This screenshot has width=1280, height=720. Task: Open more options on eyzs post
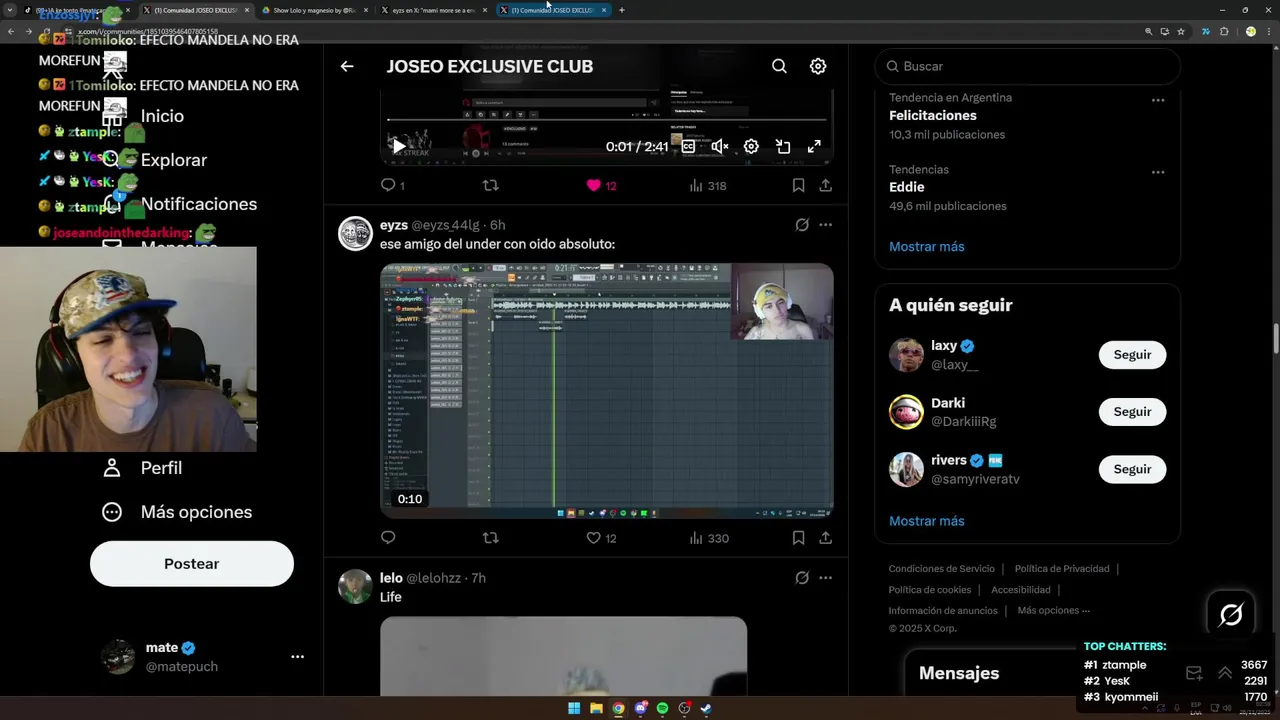(x=825, y=225)
